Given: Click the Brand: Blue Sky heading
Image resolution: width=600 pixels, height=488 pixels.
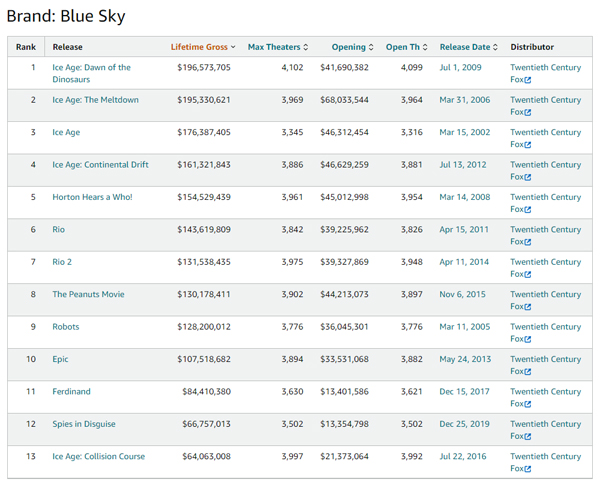Looking at the screenshot, I should click(x=66, y=16).
